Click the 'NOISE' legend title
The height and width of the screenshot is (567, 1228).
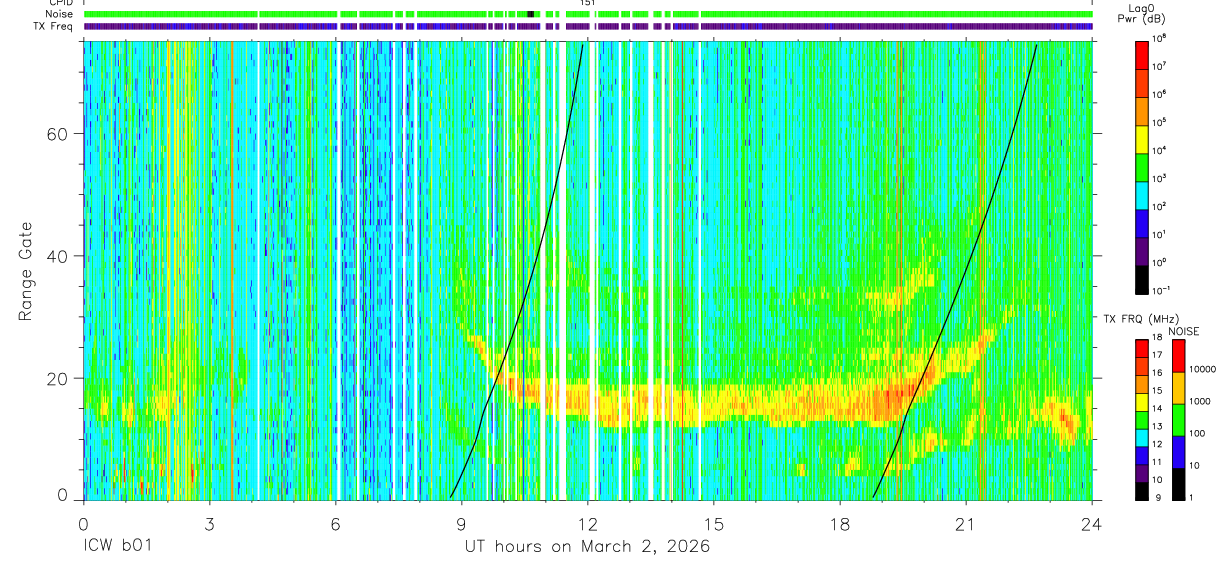click(1184, 331)
